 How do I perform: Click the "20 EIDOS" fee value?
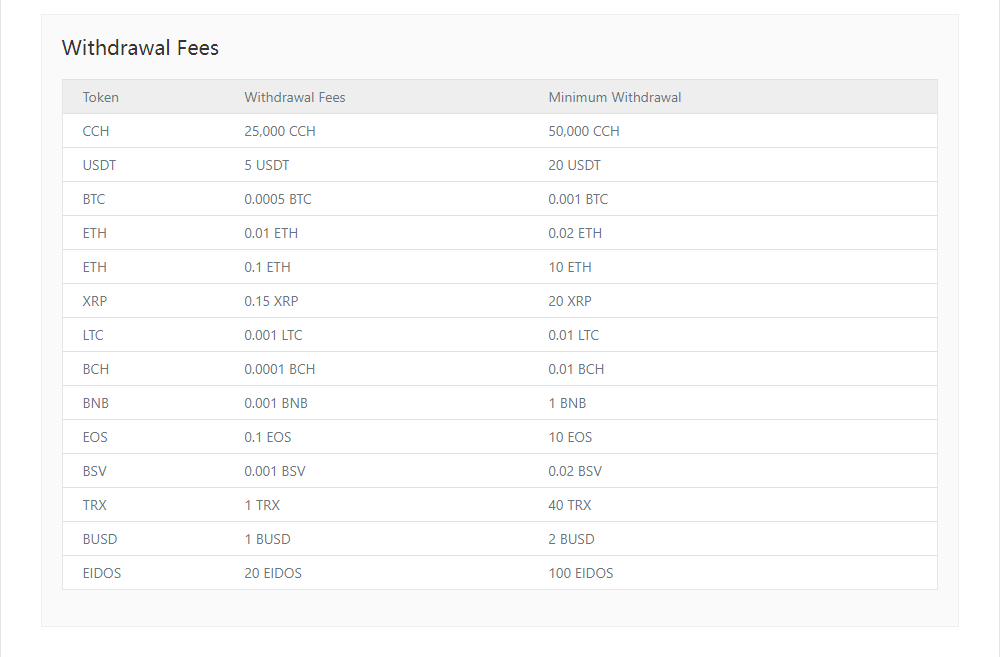click(273, 573)
